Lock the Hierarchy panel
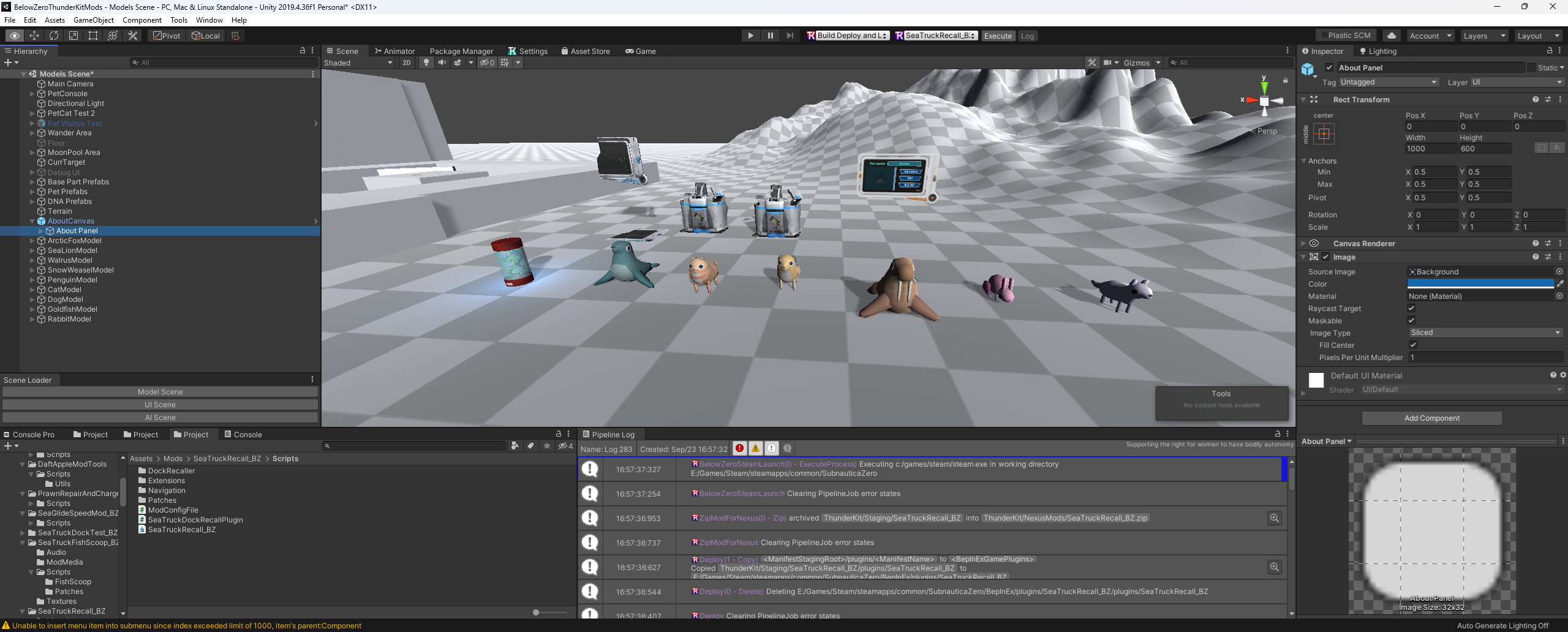1568x632 pixels. click(302, 51)
